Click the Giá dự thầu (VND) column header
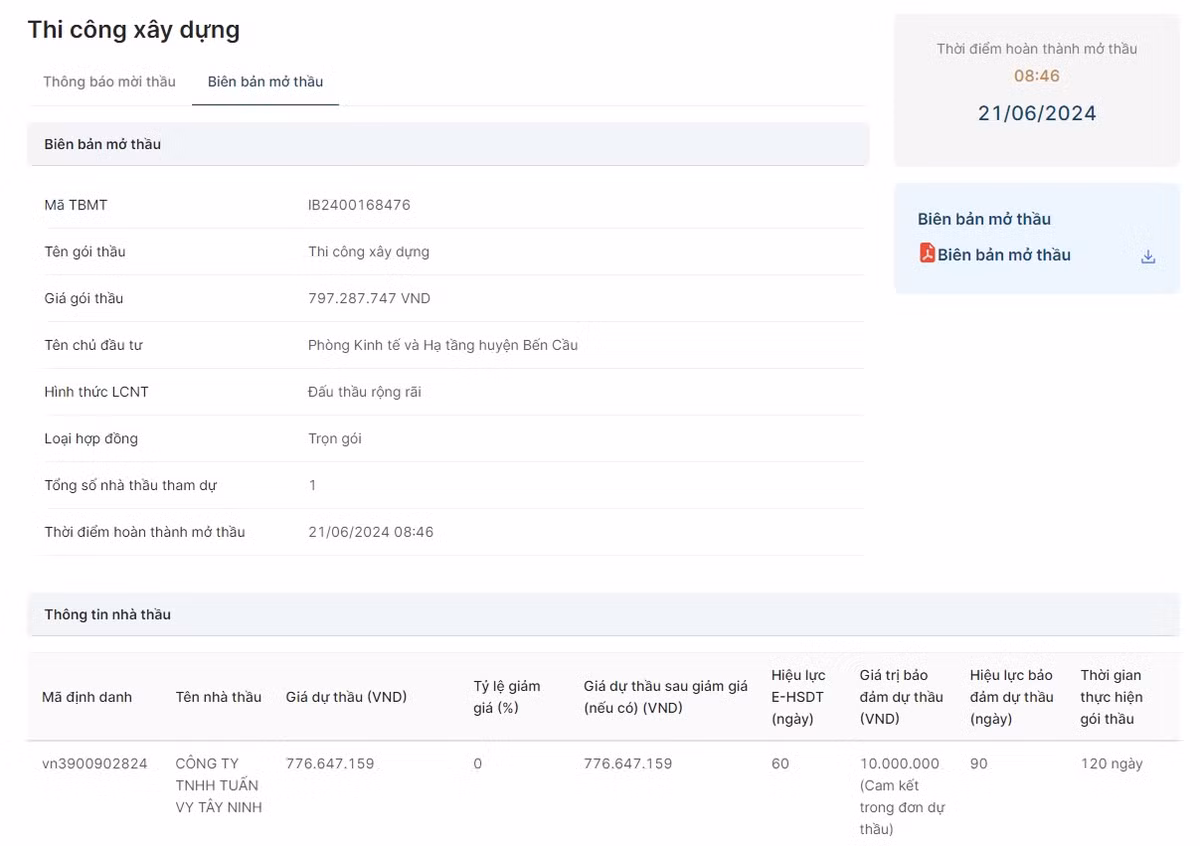Screen dimensions: 1200x846 point(346,697)
